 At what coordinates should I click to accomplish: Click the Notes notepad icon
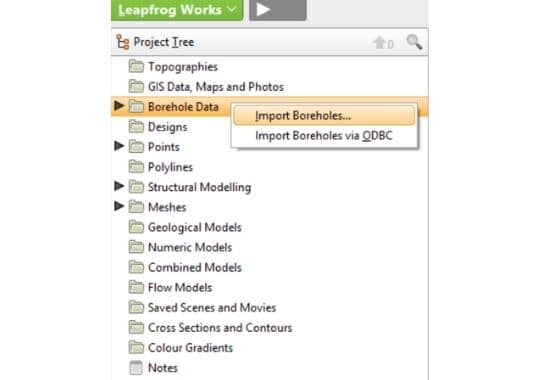[x=136, y=368]
